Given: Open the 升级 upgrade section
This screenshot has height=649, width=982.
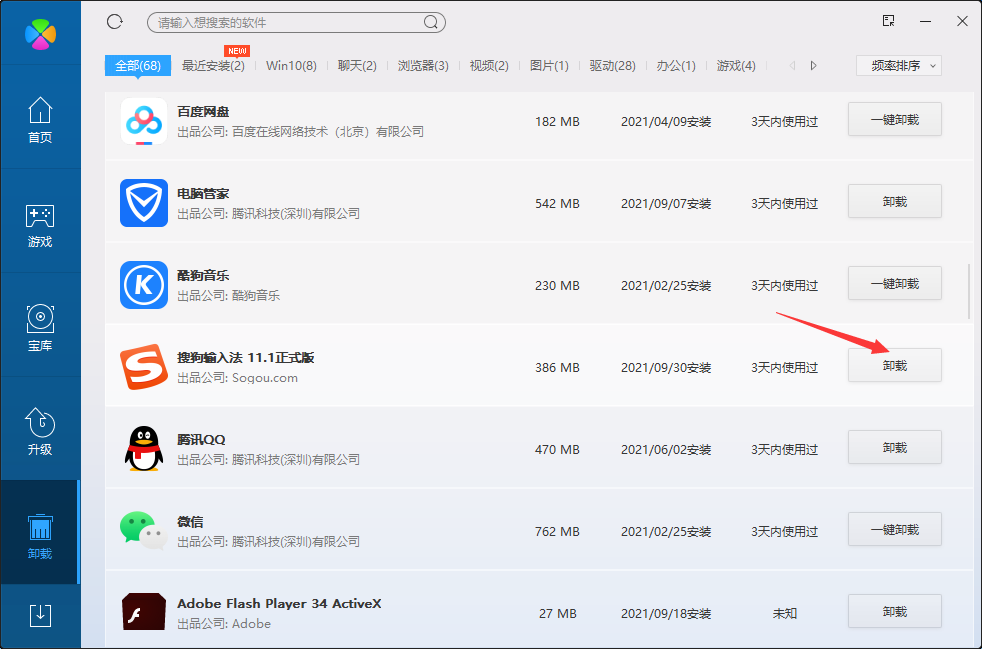Looking at the screenshot, I should click(x=40, y=432).
